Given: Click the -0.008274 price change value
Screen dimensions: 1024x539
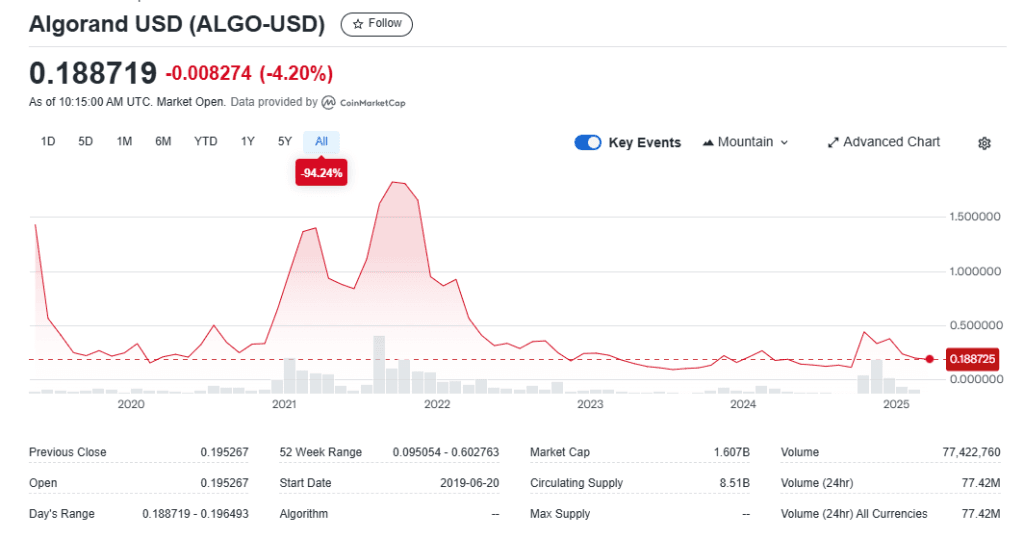Looking at the screenshot, I should coord(208,73).
